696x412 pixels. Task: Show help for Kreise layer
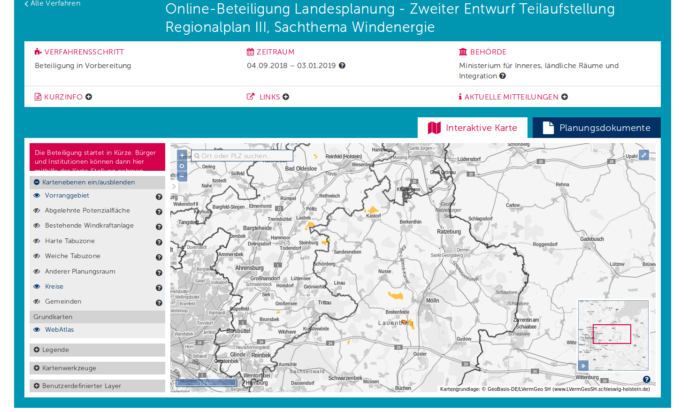point(158,288)
